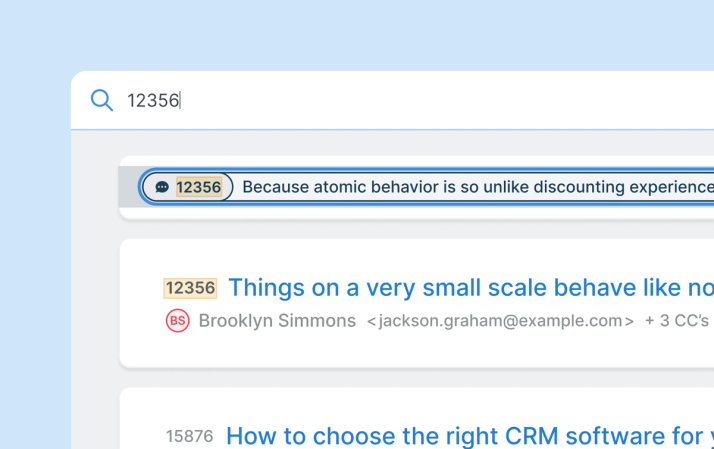Open 'Things on a very small scale' ticket
The width and height of the screenshot is (714, 449).
471,288
